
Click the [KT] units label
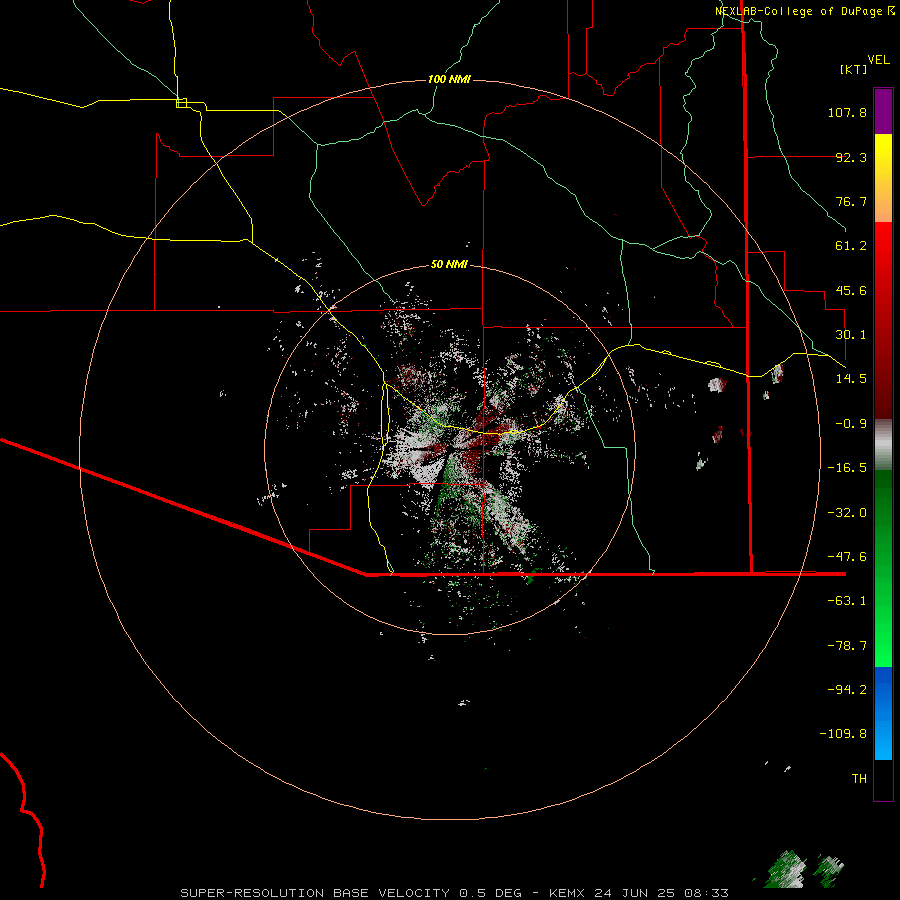[854, 69]
